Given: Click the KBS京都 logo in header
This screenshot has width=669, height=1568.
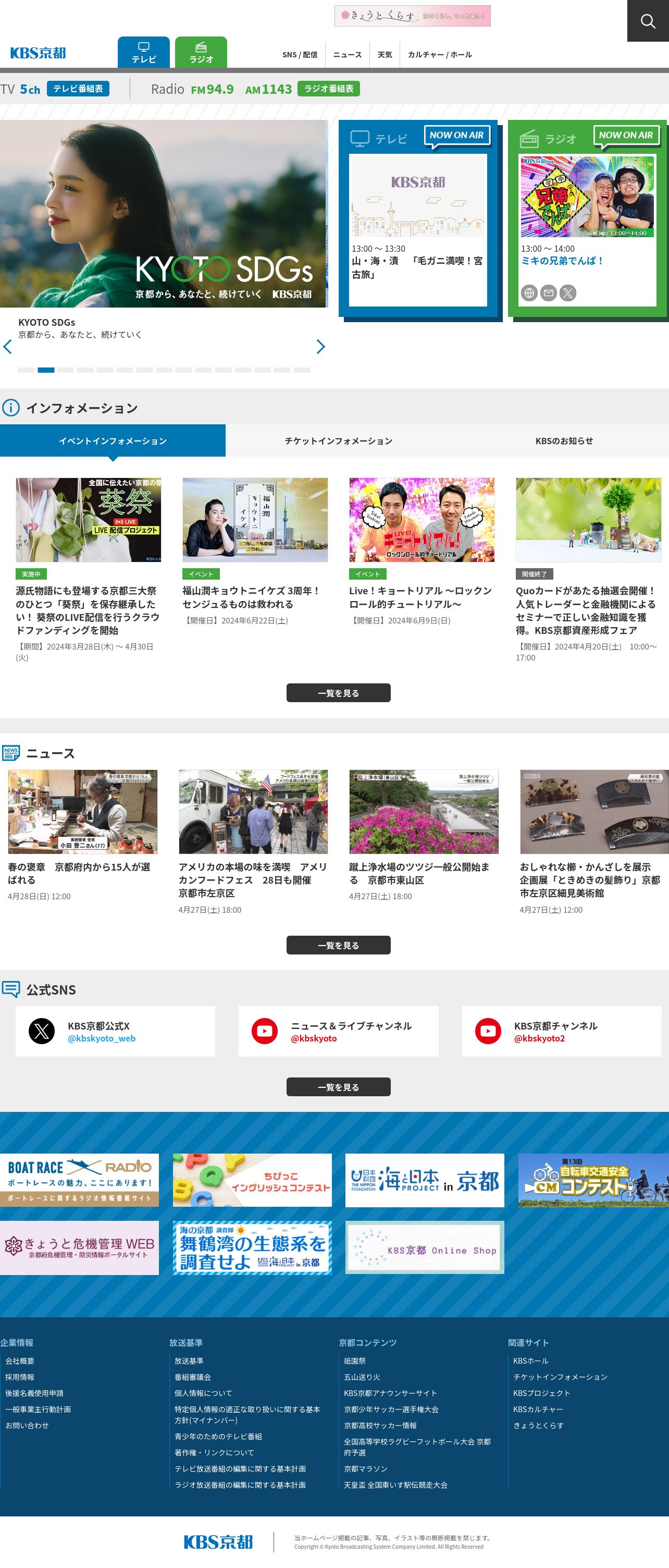Looking at the screenshot, I should [x=38, y=53].
